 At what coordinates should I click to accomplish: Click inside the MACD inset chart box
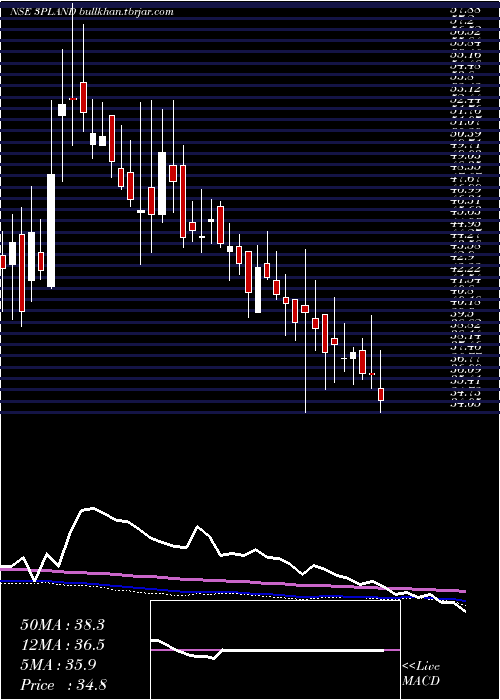275,650
